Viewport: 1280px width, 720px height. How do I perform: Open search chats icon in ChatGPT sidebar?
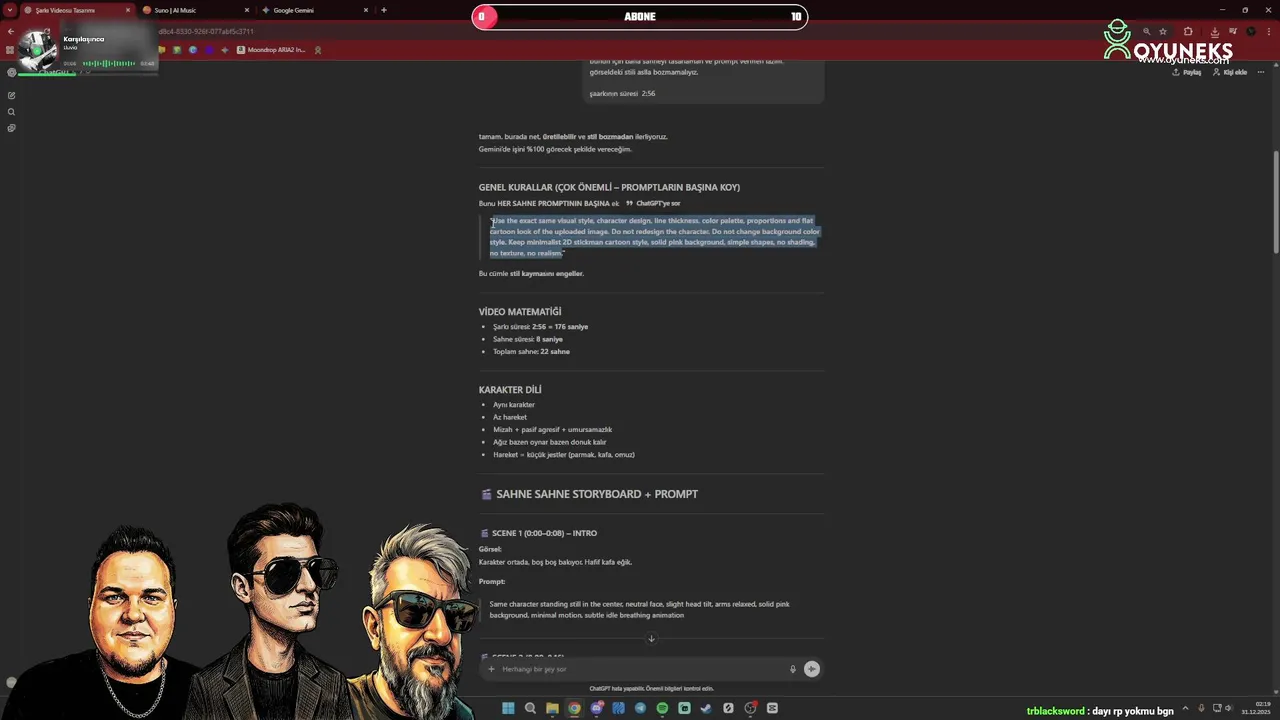11,112
